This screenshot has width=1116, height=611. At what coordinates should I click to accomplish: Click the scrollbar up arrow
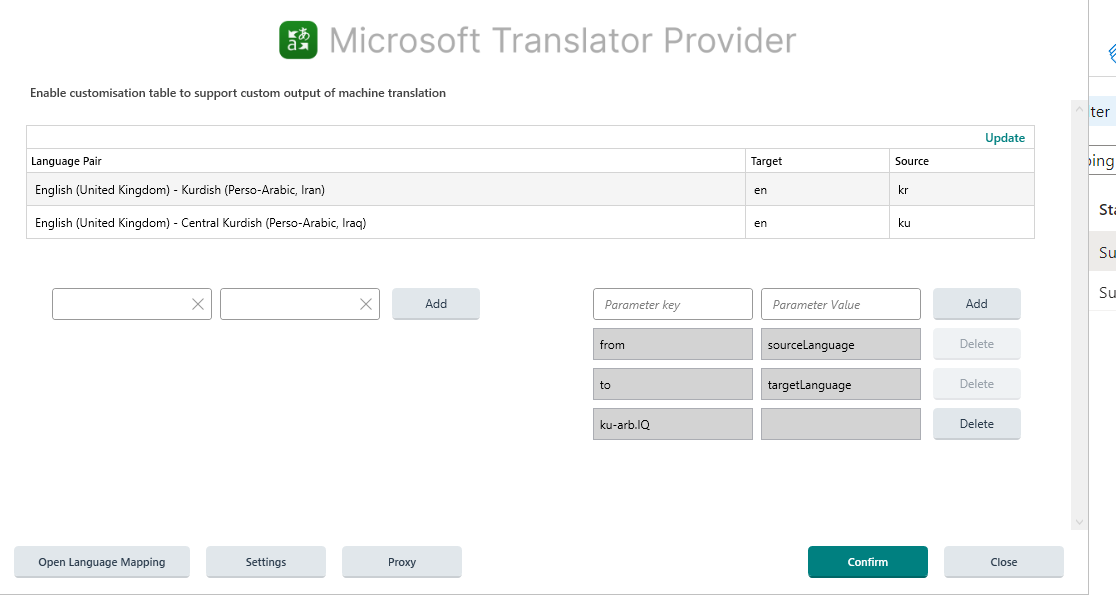[x=1079, y=110]
